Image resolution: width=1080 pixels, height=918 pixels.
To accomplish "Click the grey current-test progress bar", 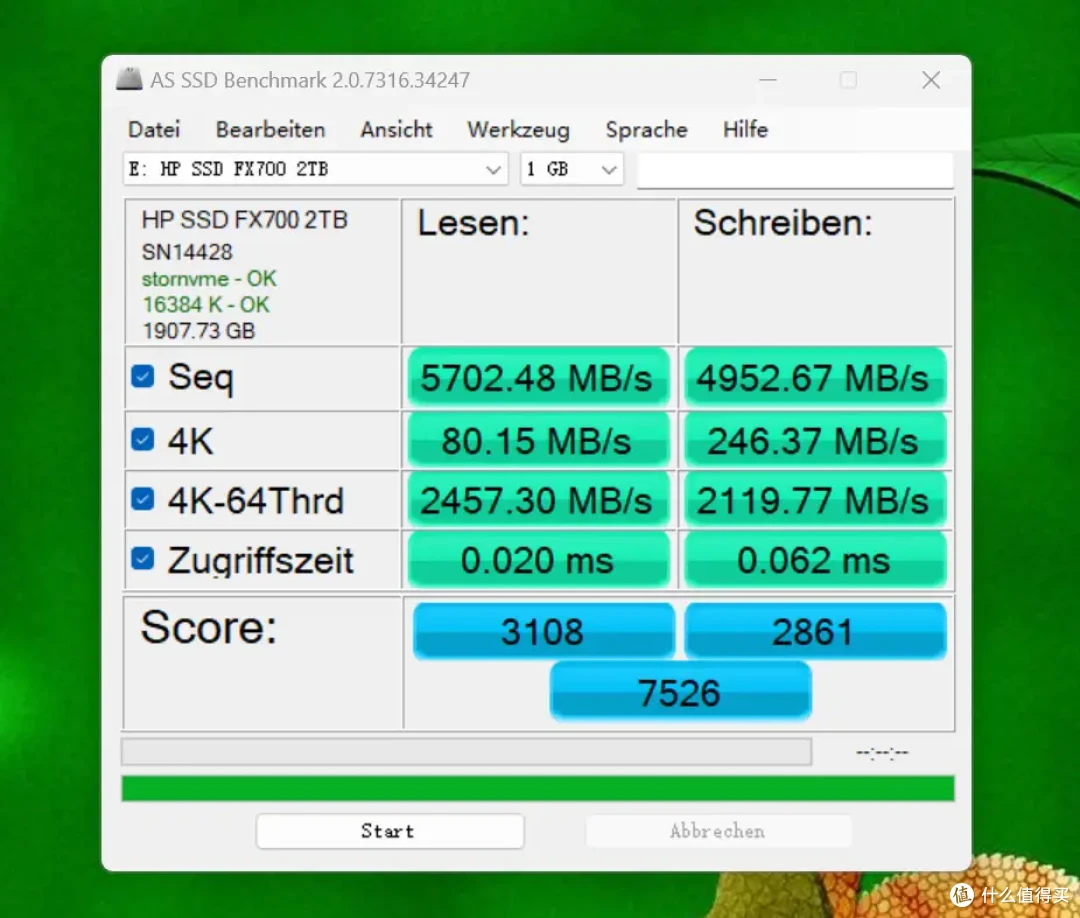I will [x=466, y=752].
